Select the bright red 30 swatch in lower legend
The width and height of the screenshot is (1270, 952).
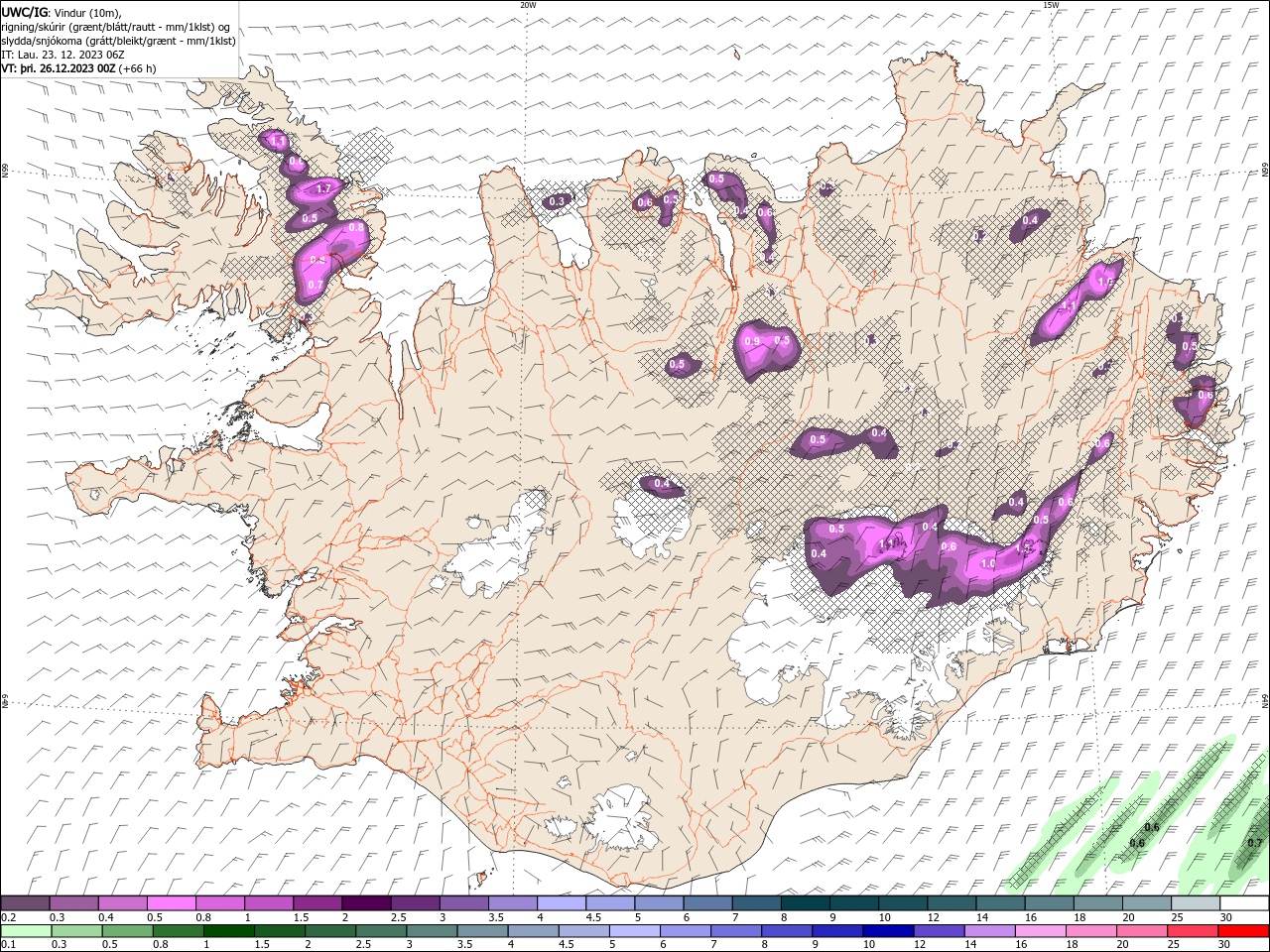1242,931
